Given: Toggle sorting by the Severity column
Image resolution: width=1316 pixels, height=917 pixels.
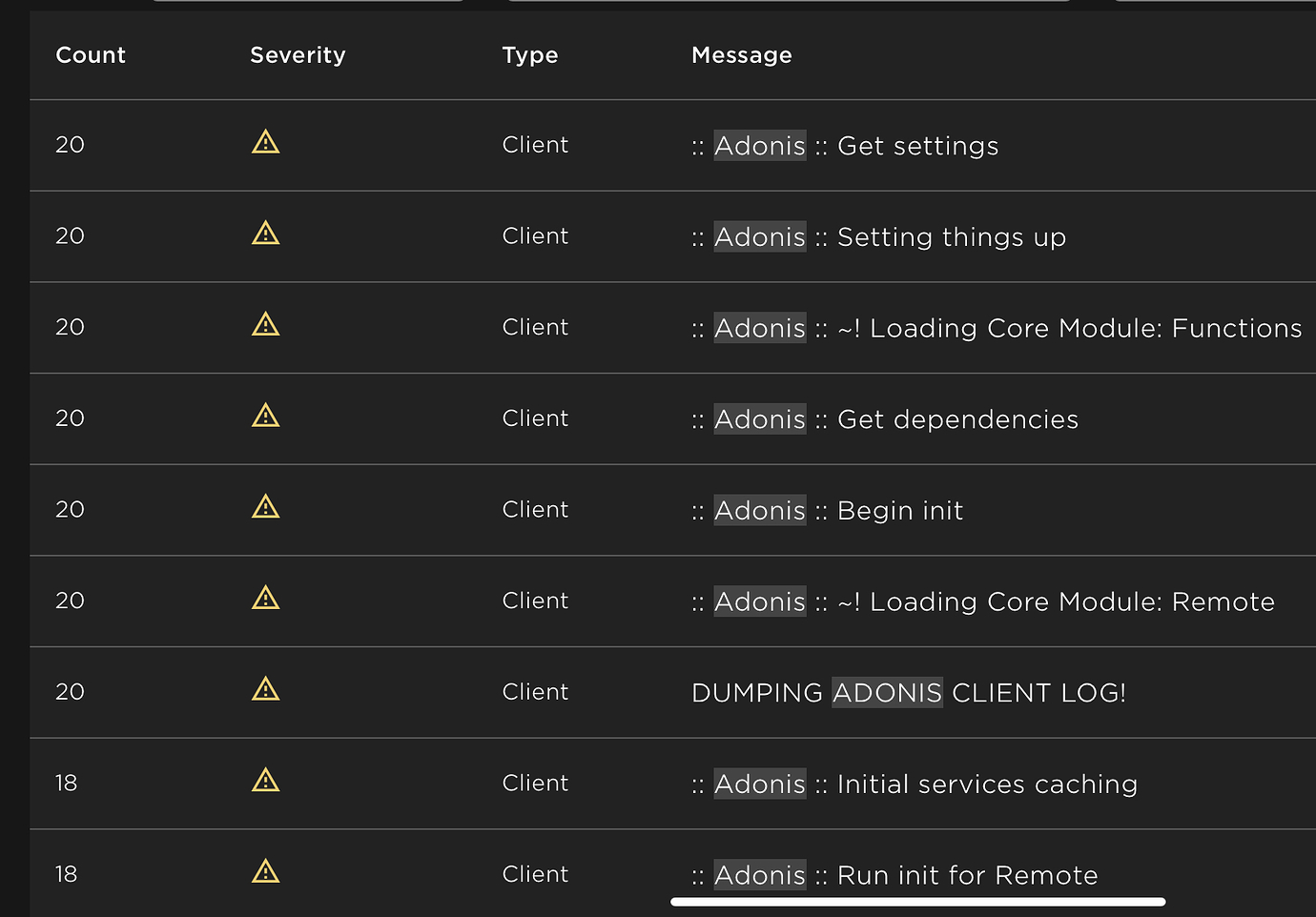Looking at the screenshot, I should pos(298,55).
